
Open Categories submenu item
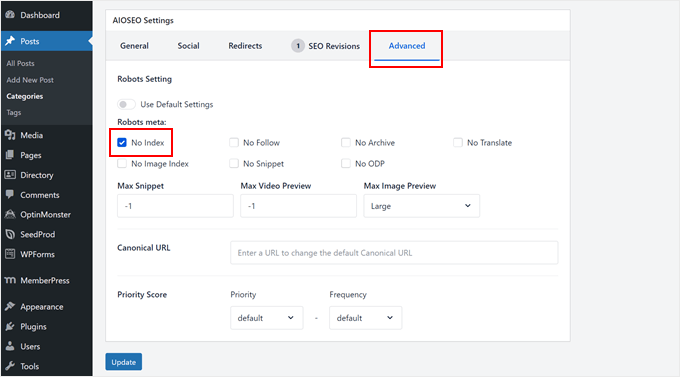click(x=25, y=96)
